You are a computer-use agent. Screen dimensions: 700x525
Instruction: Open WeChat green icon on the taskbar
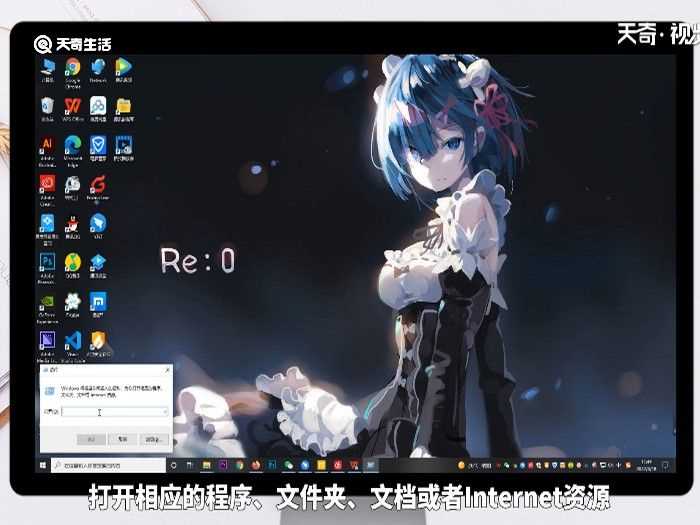[288, 466]
